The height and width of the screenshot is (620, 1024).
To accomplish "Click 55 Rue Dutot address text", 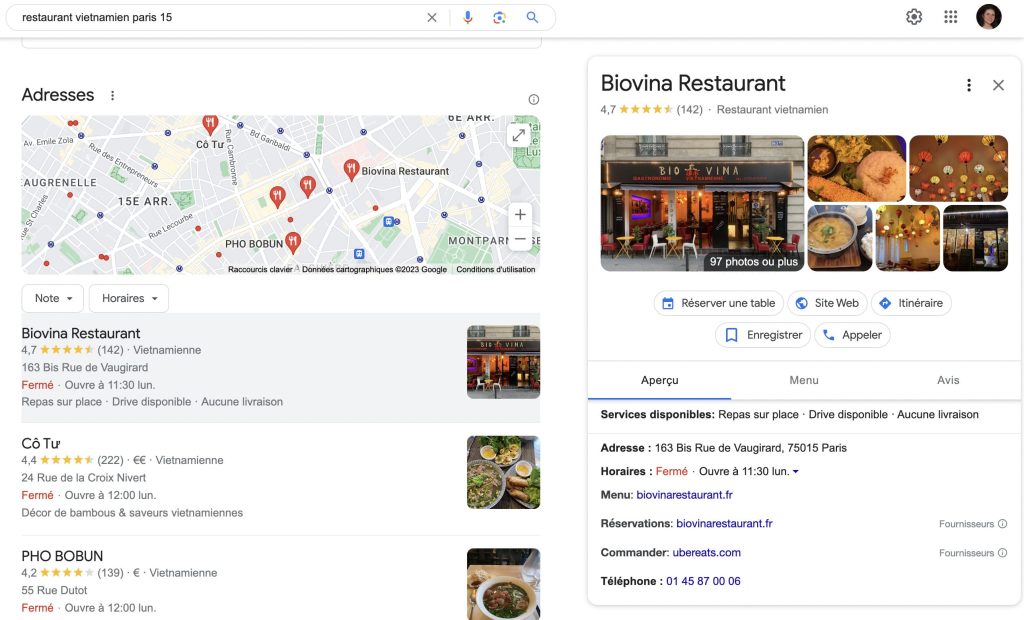I will [54, 591].
